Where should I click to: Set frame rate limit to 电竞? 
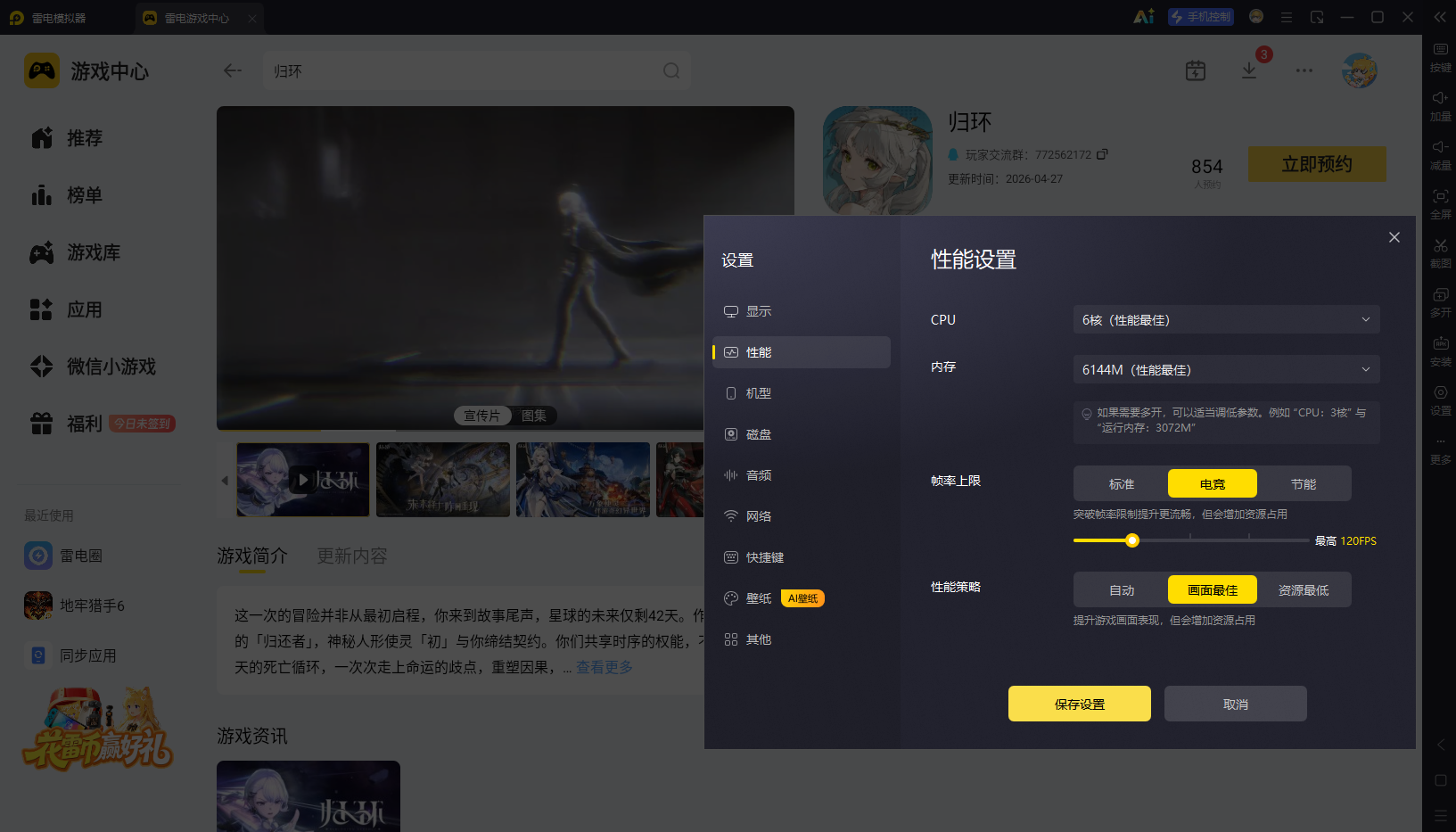[1213, 483]
